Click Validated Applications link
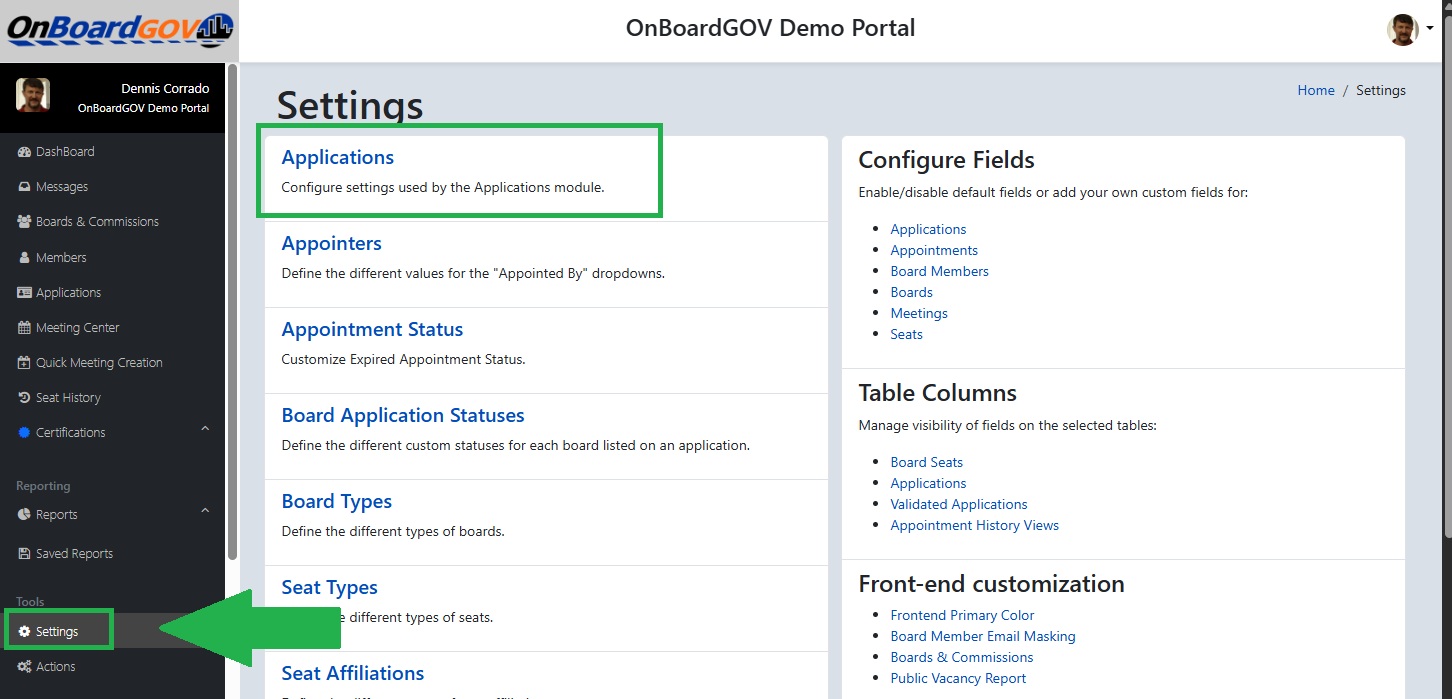The image size is (1452, 699). 959,504
